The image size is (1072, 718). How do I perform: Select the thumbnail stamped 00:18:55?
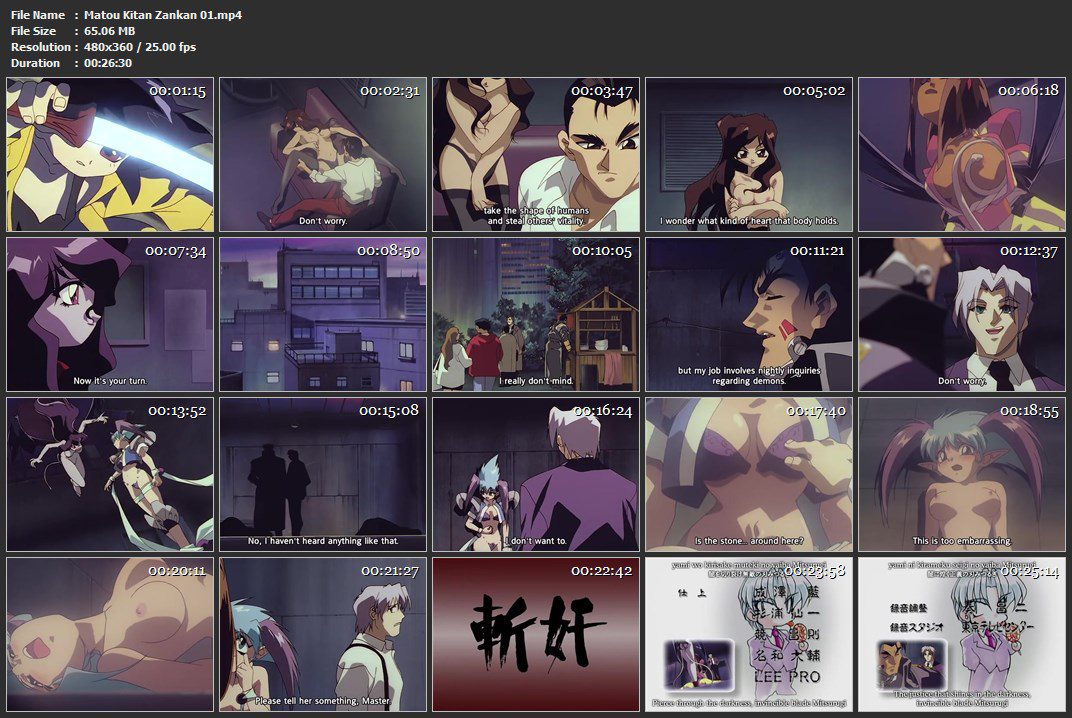tap(962, 475)
